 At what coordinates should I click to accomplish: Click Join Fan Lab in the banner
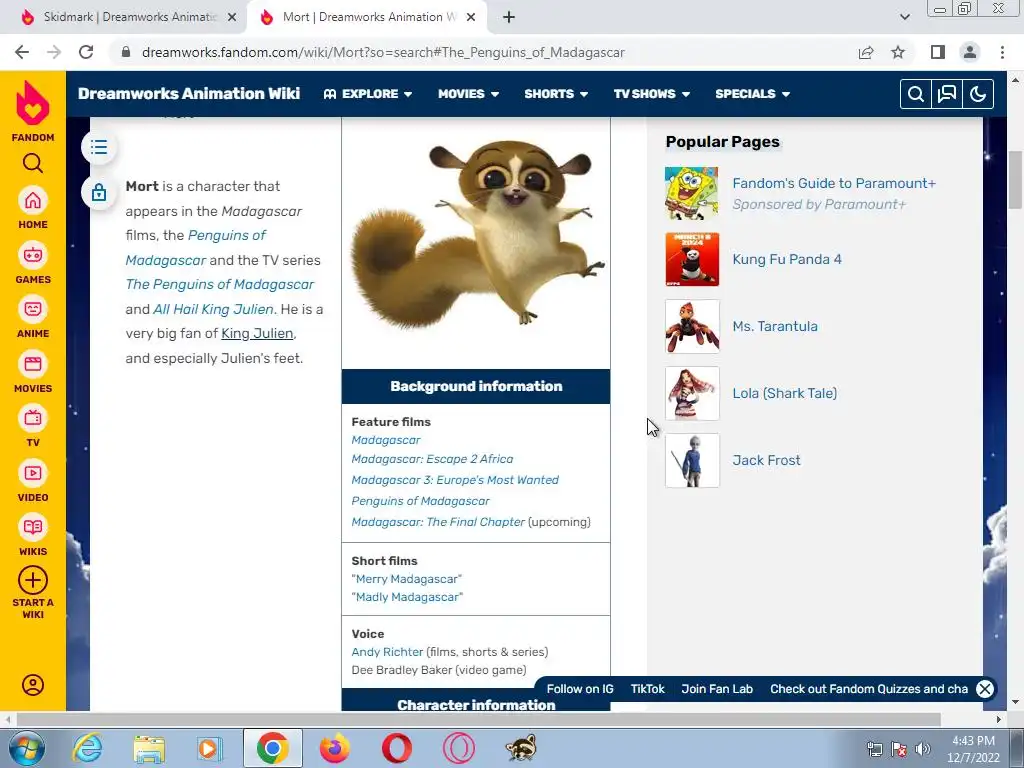(717, 689)
